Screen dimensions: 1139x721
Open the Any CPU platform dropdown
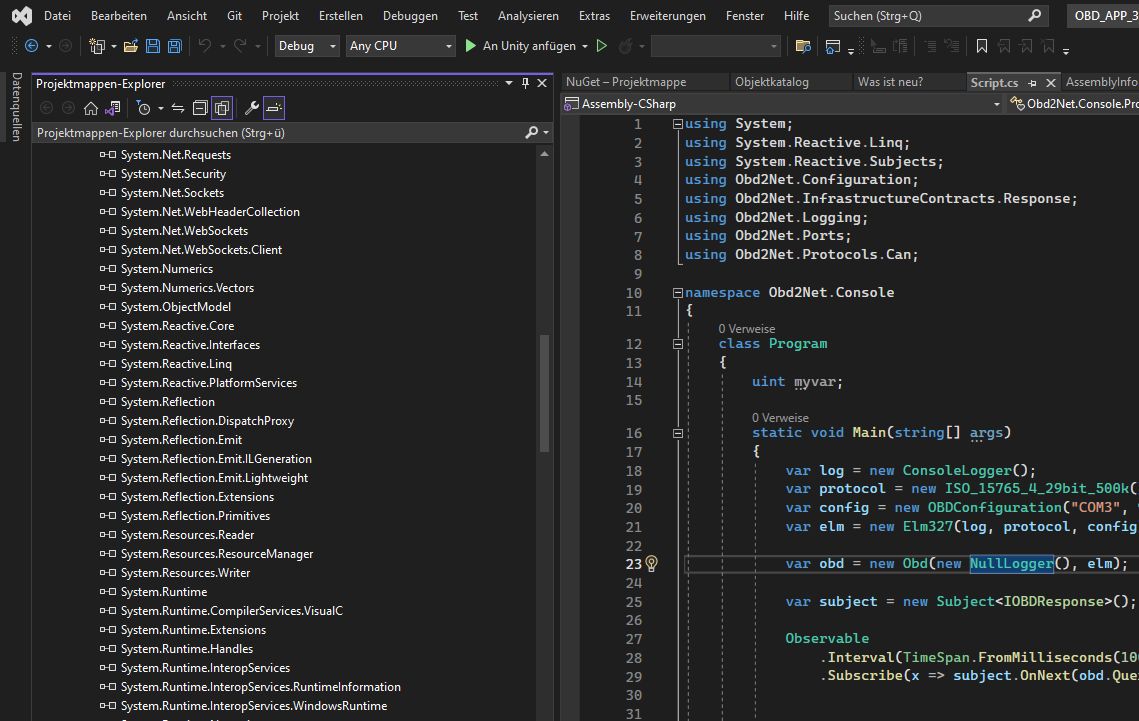[400, 46]
